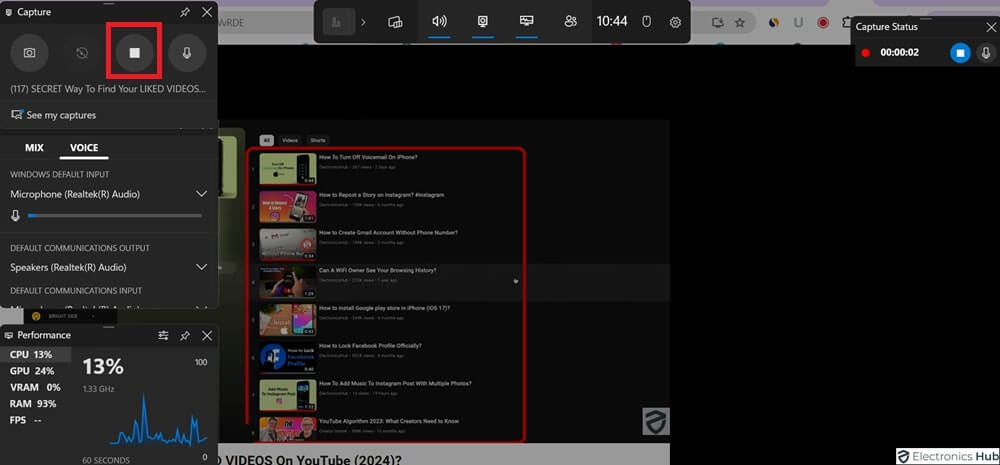Toggle microphone in the Capture widget

[x=186, y=53]
